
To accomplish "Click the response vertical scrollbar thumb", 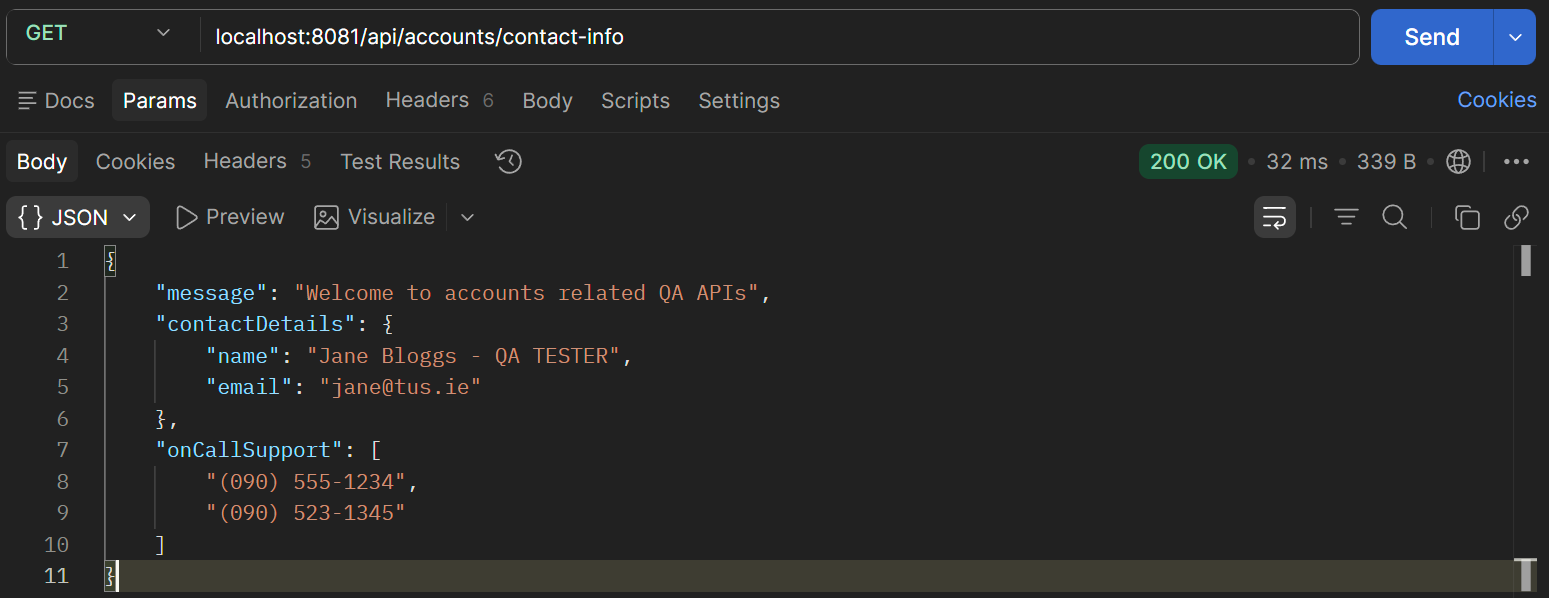I will tap(1526, 260).
